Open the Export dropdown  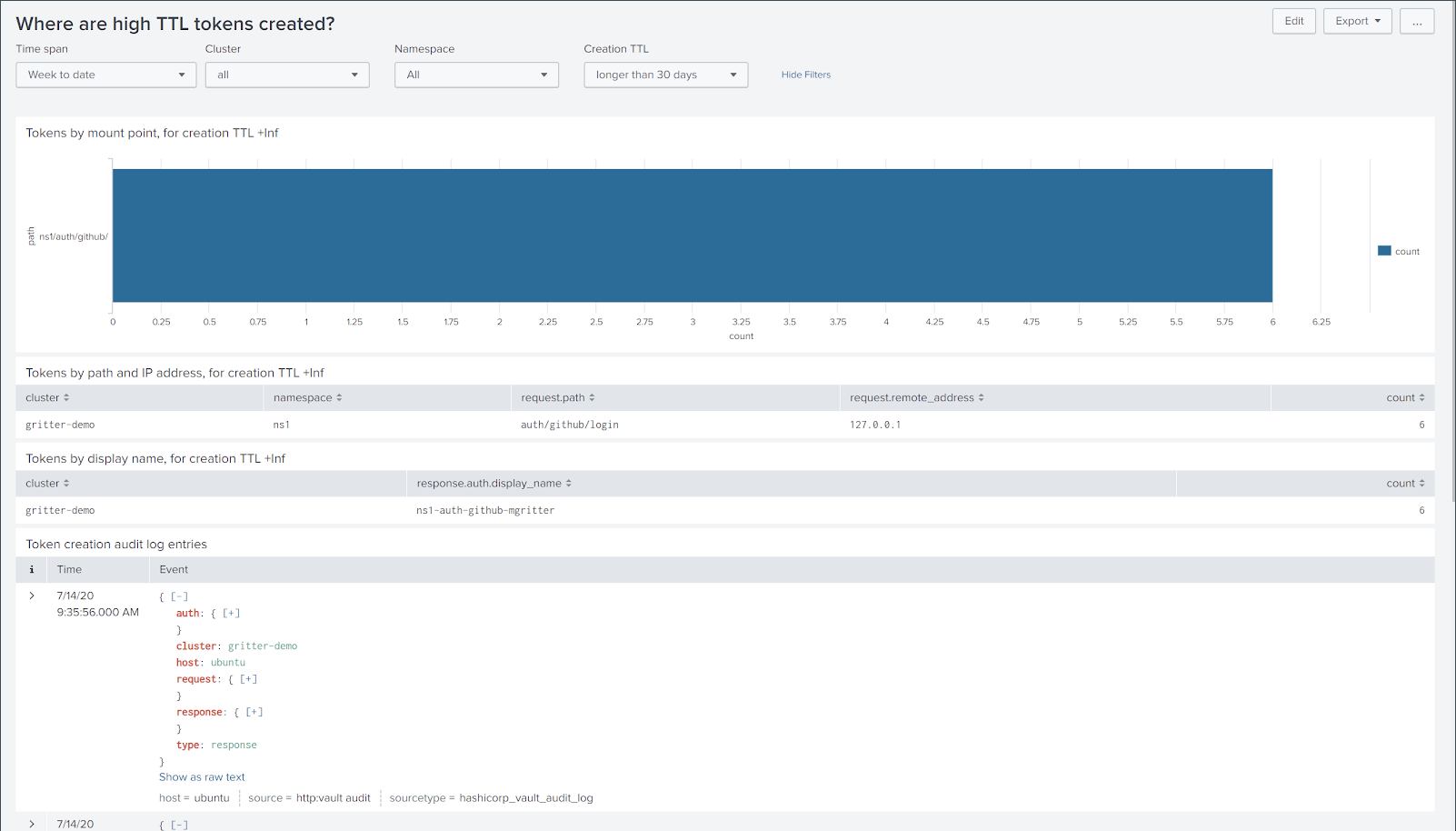pyautogui.click(x=1357, y=21)
